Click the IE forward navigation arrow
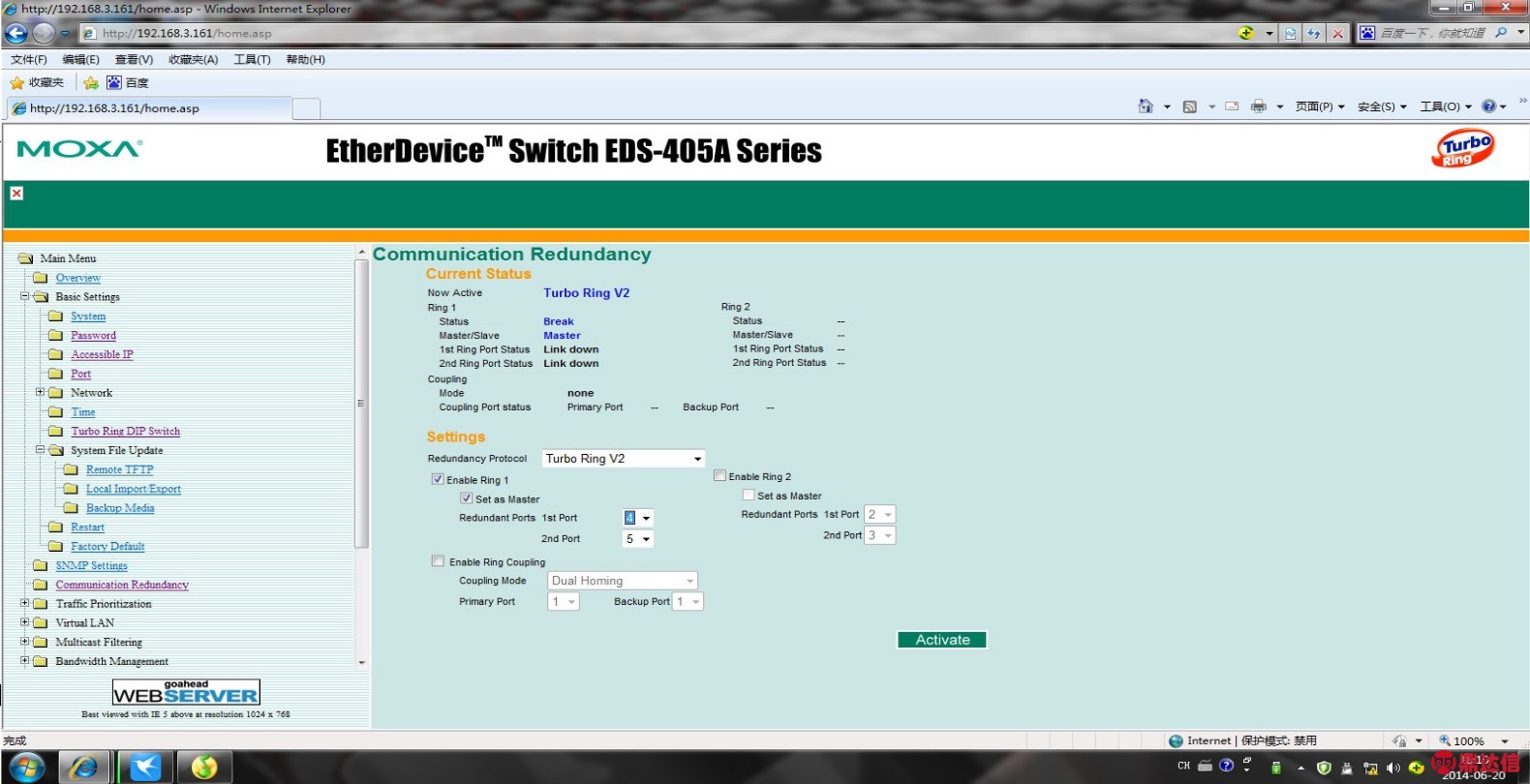Screen dimensions: 1530x784 point(44,33)
